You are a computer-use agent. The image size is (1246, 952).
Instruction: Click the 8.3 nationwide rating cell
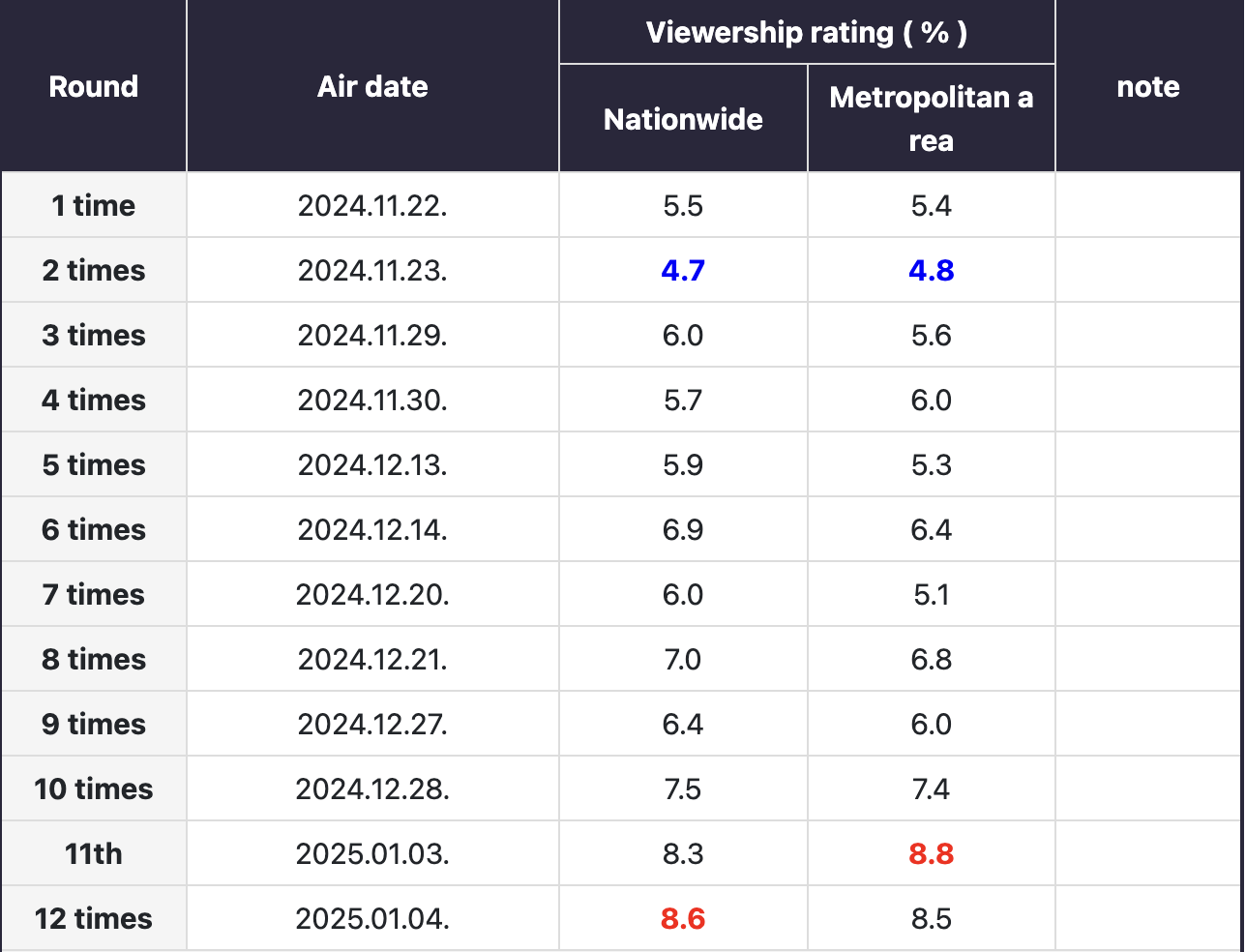683,854
